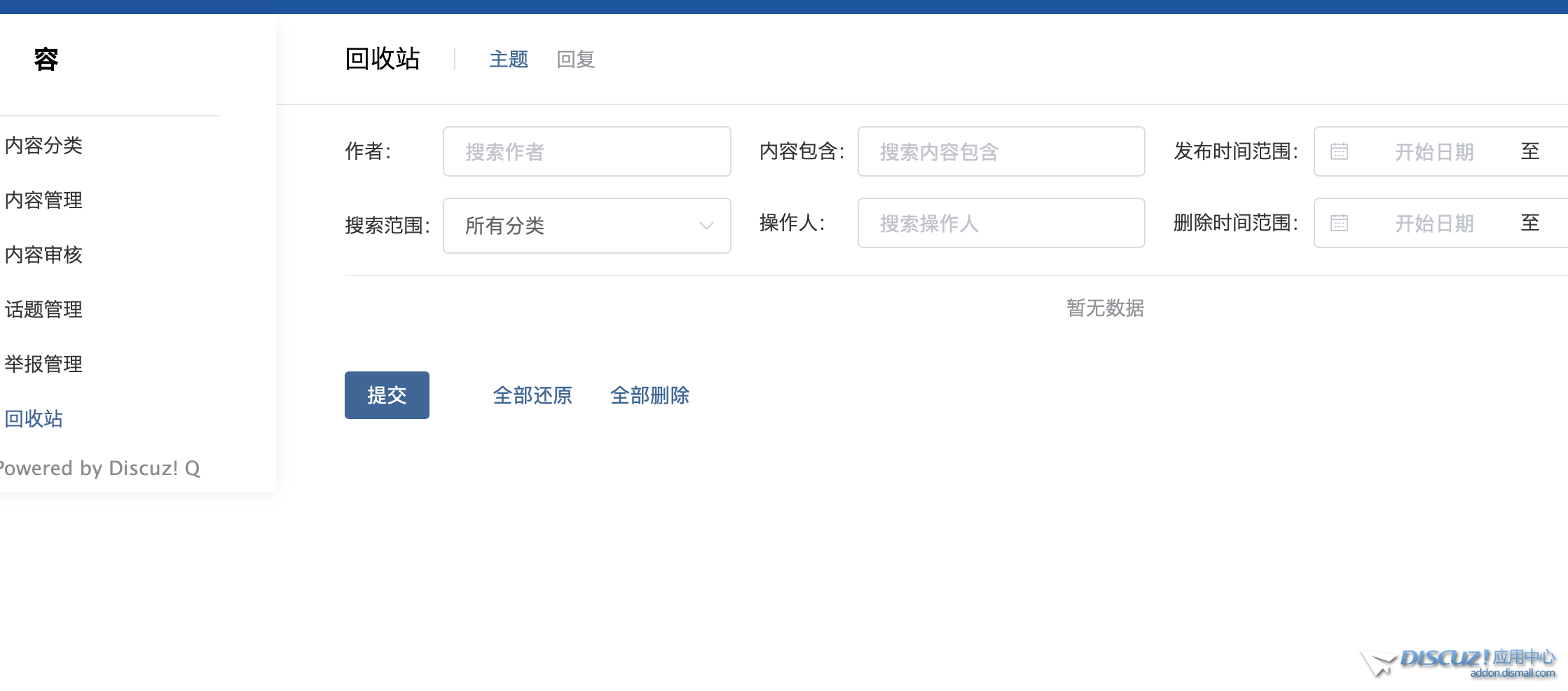Open 话题管理 sidebar item

tap(43, 310)
